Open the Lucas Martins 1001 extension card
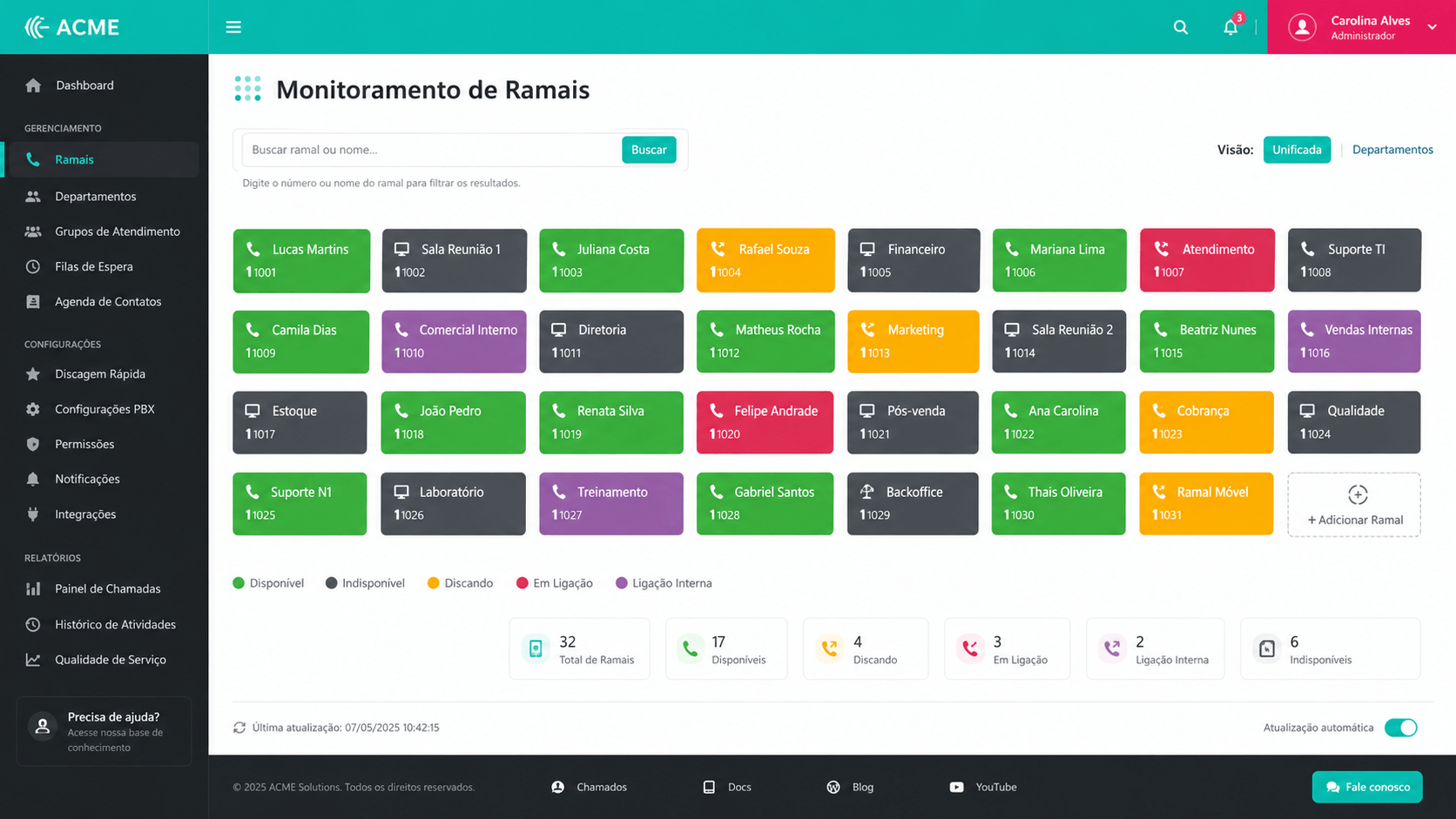The height and width of the screenshot is (819, 1456). 301,260
